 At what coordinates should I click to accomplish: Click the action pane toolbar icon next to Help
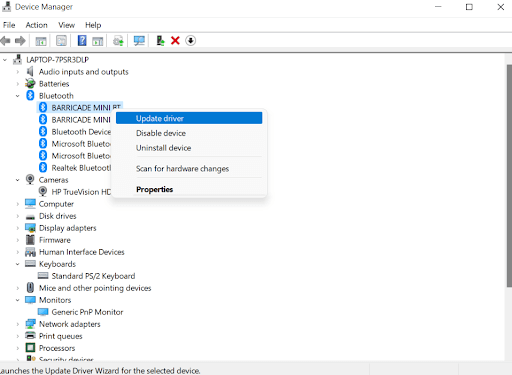coord(98,41)
